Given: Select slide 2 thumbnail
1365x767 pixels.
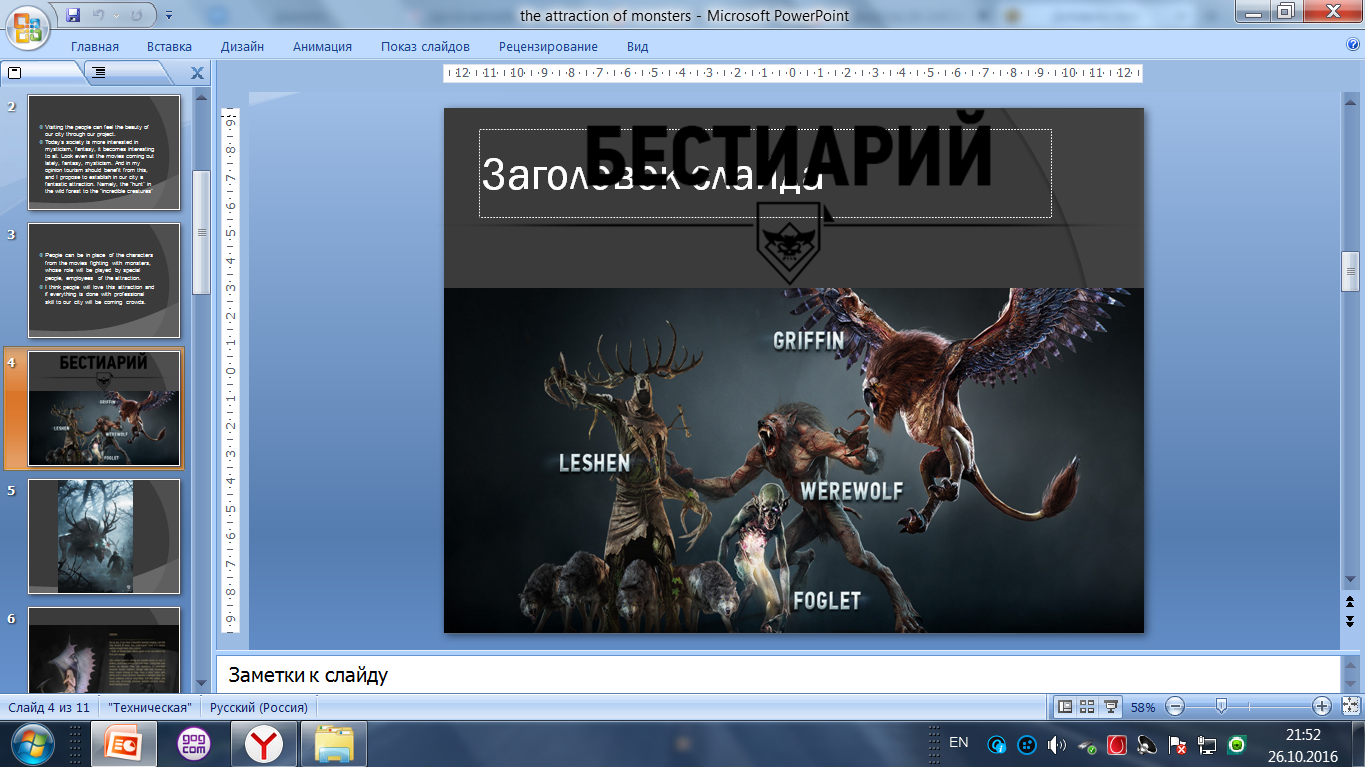Looking at the screenshot, I should [104, 152].
